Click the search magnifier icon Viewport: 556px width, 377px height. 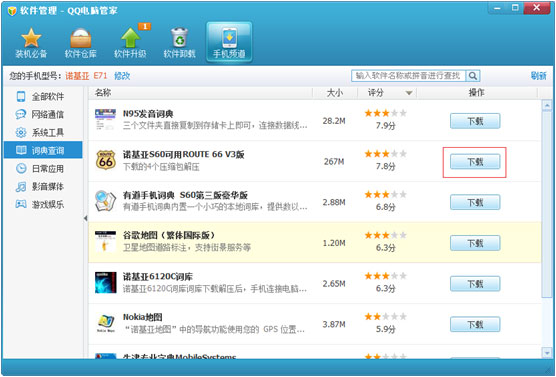472,76
